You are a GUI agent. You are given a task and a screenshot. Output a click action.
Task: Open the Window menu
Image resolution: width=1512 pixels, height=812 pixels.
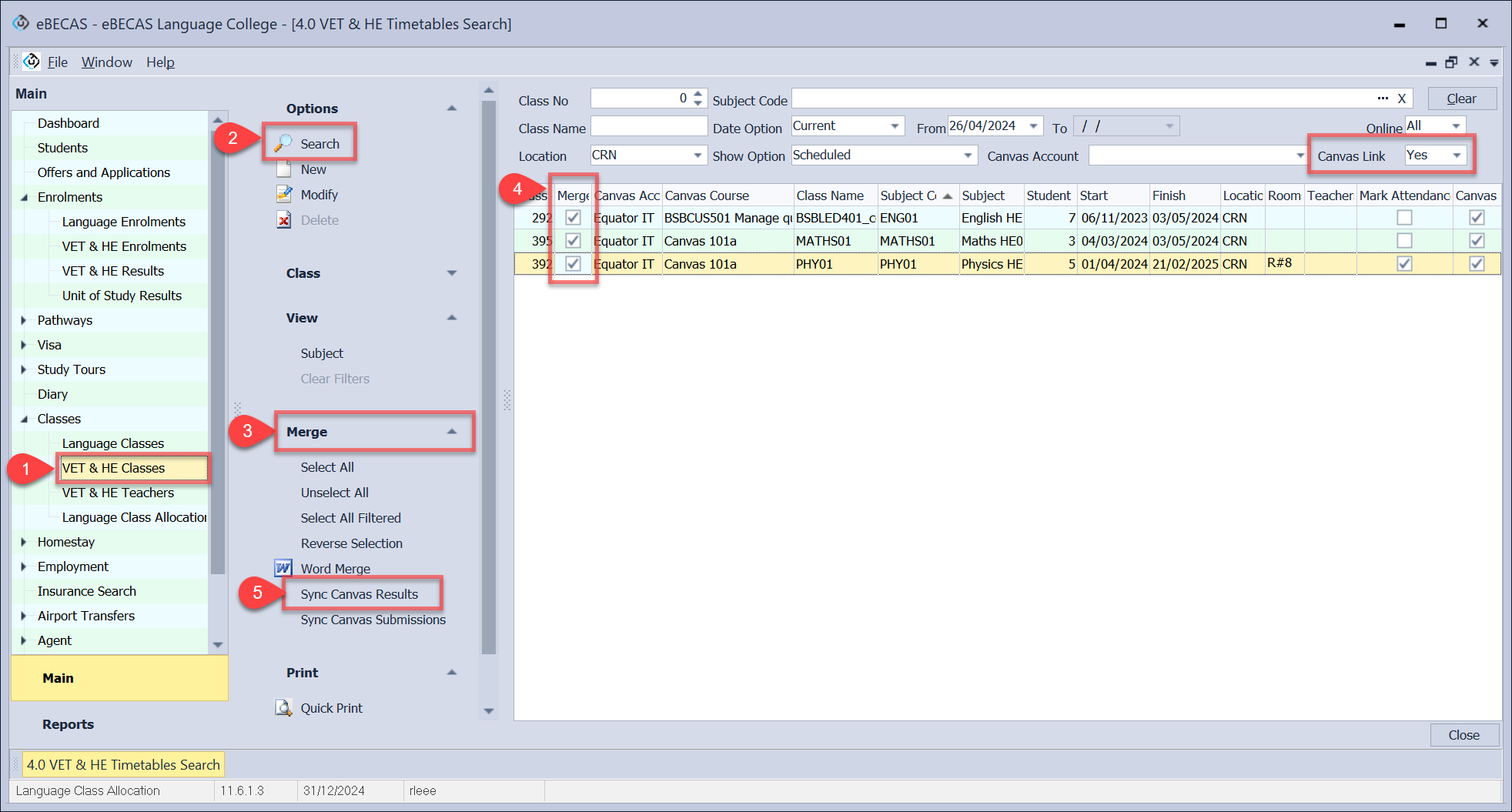pos(106,62)
